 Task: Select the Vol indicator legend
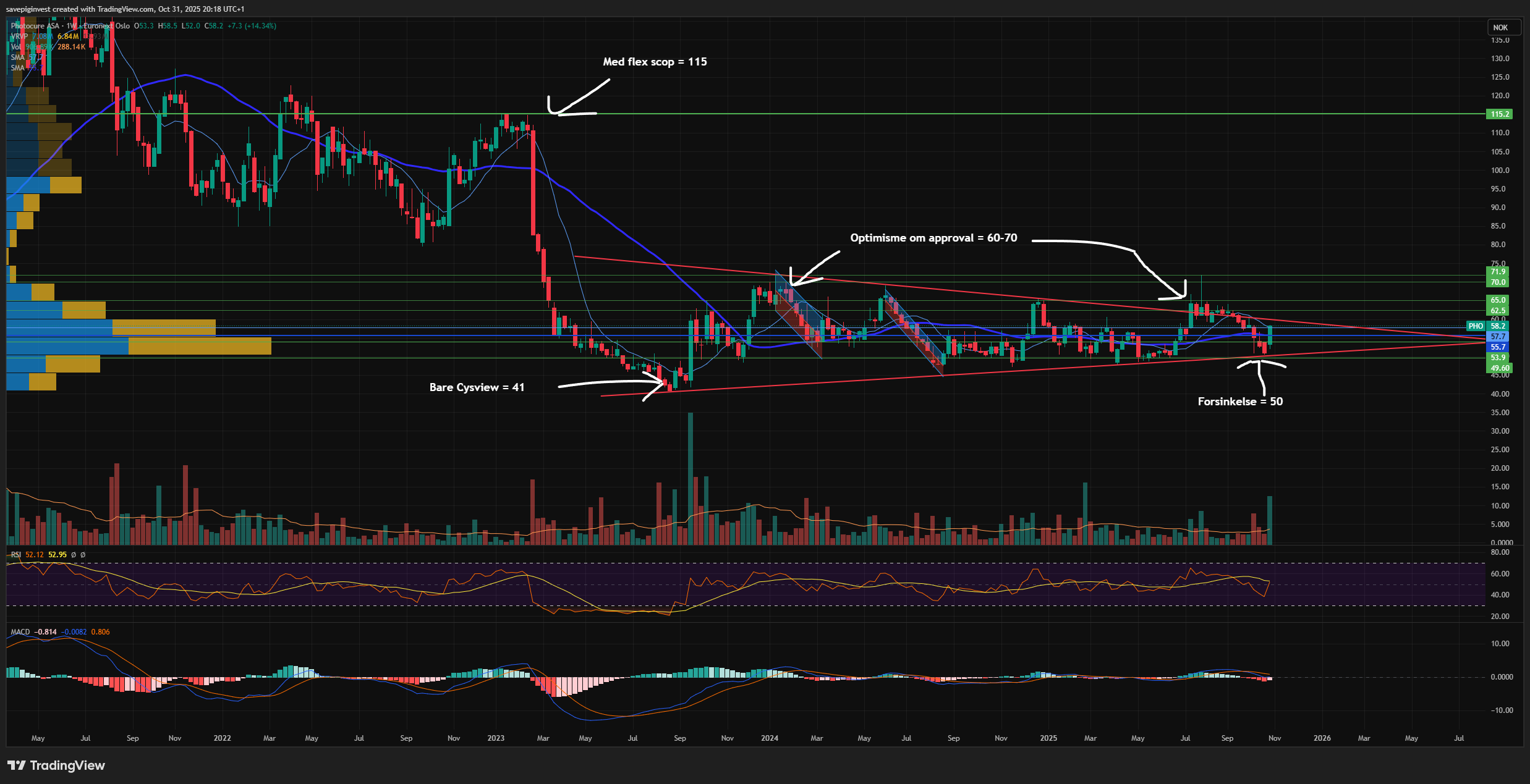tap(16, 47)
